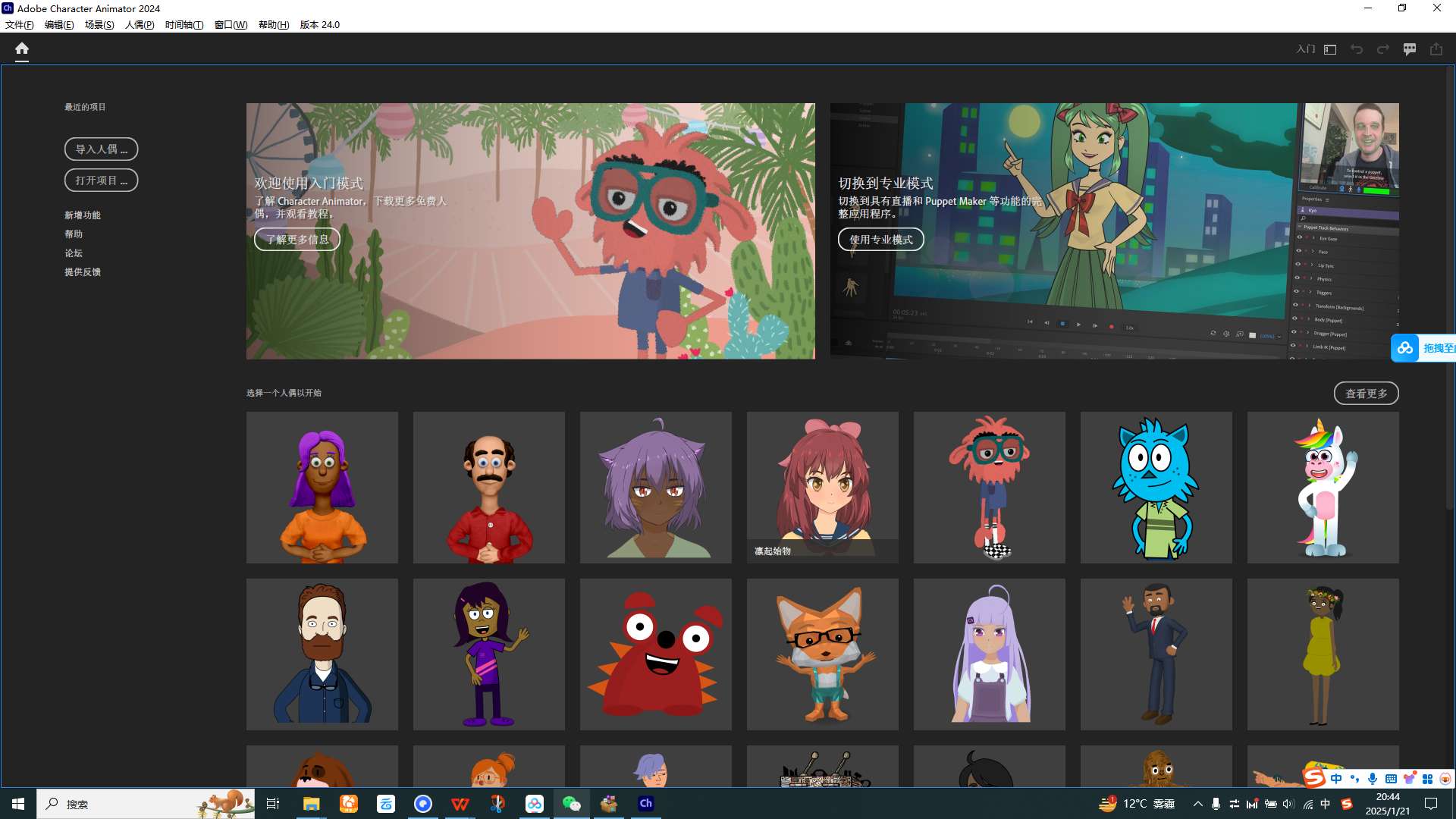Click the 查看更多 button
This screenshot has height=819, width=1456.
point(1367,393)
